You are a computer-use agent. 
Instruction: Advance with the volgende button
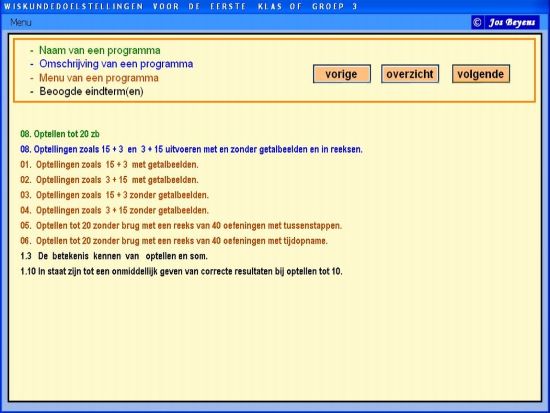(481, 74)
